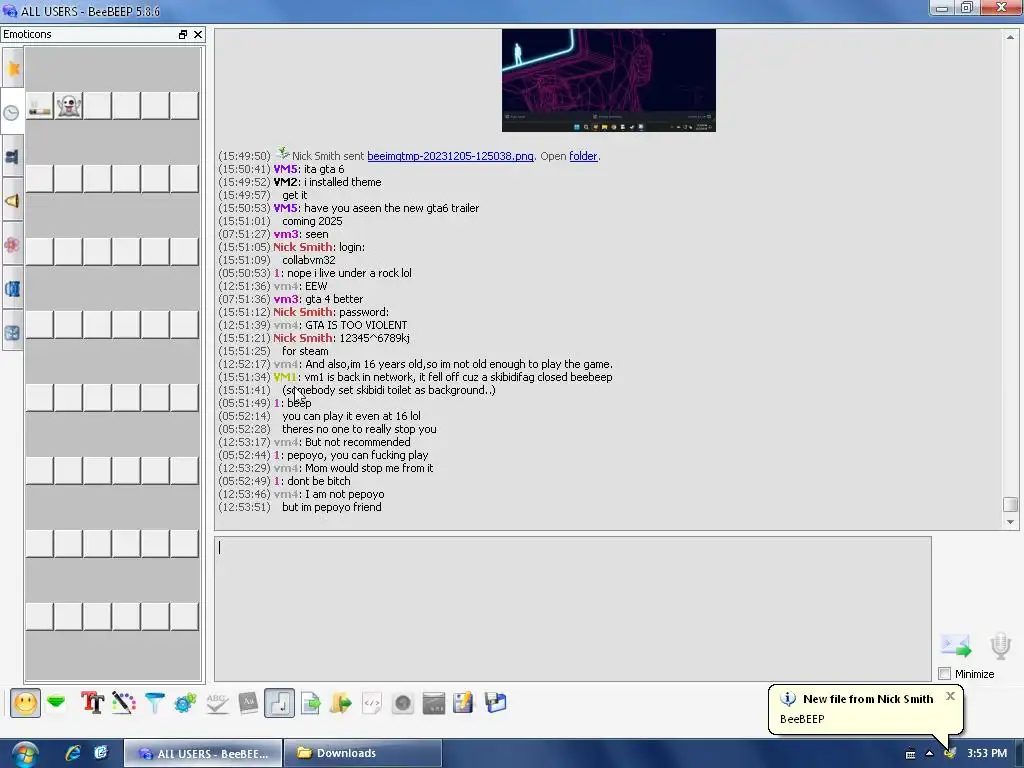The width and height of the screenshot is (1024, 768).
Task: Open the bell objects emoticon tab
Action: 13,200
